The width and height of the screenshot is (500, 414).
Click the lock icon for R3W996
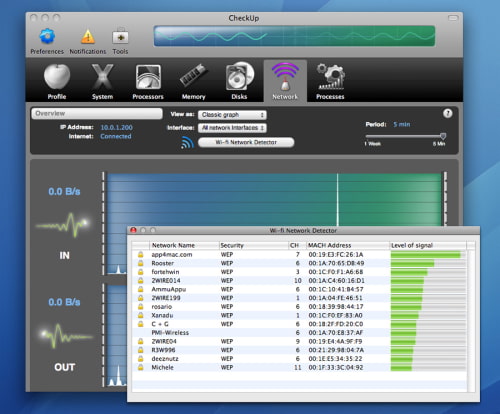click(x=141, y=350)
